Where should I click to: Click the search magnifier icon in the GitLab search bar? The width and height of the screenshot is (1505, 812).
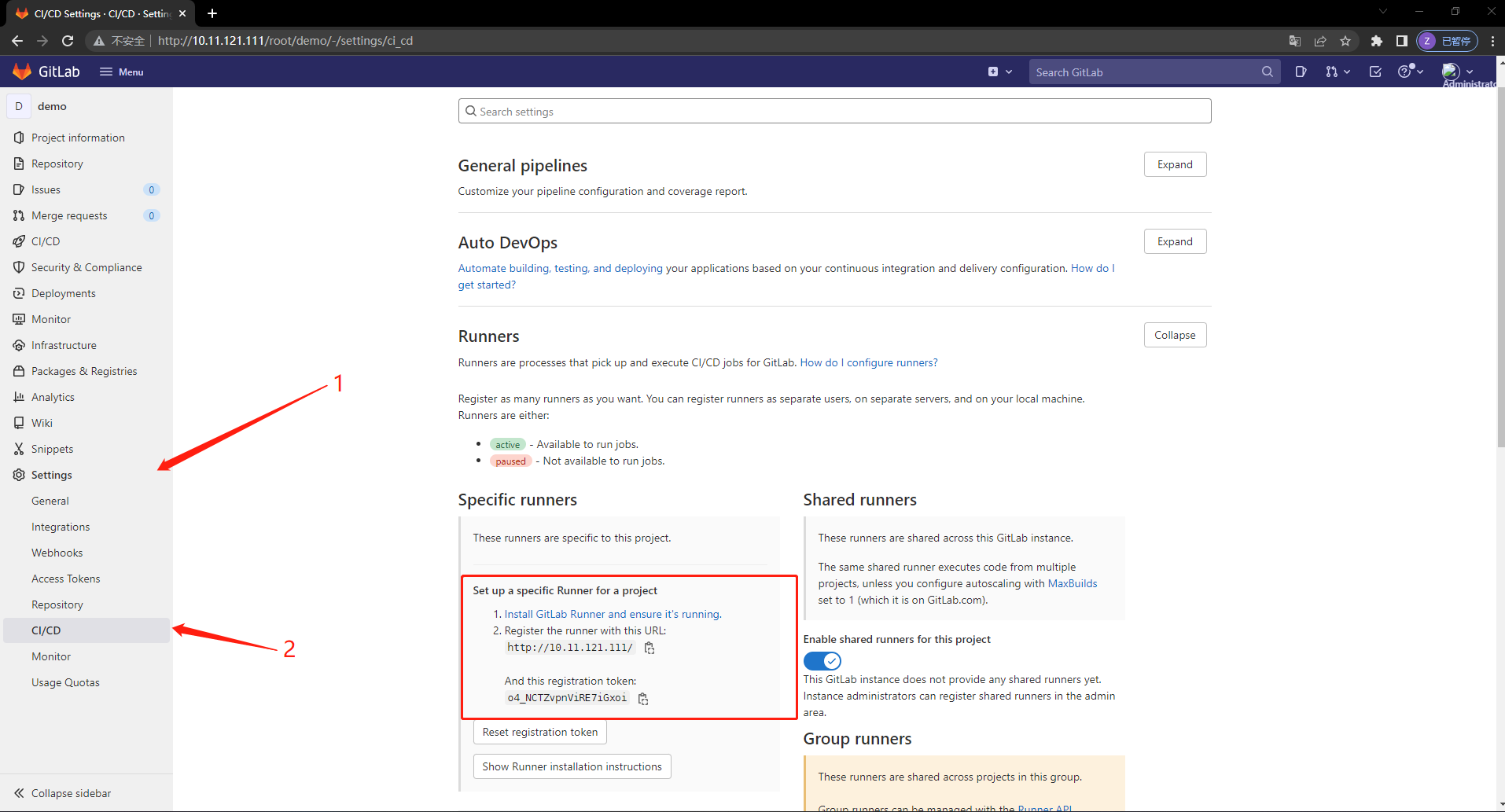[1267, 72]
